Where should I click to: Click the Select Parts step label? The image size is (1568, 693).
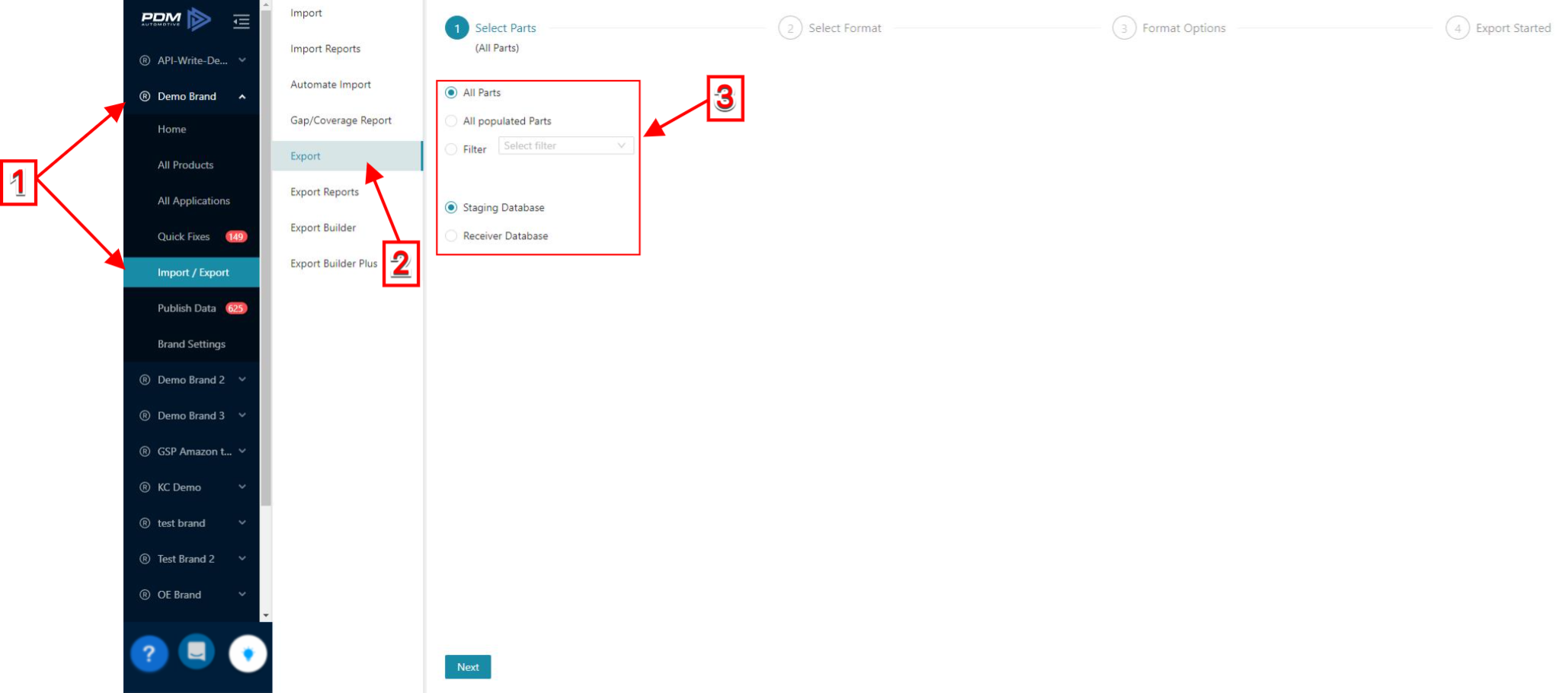(505, 28)
